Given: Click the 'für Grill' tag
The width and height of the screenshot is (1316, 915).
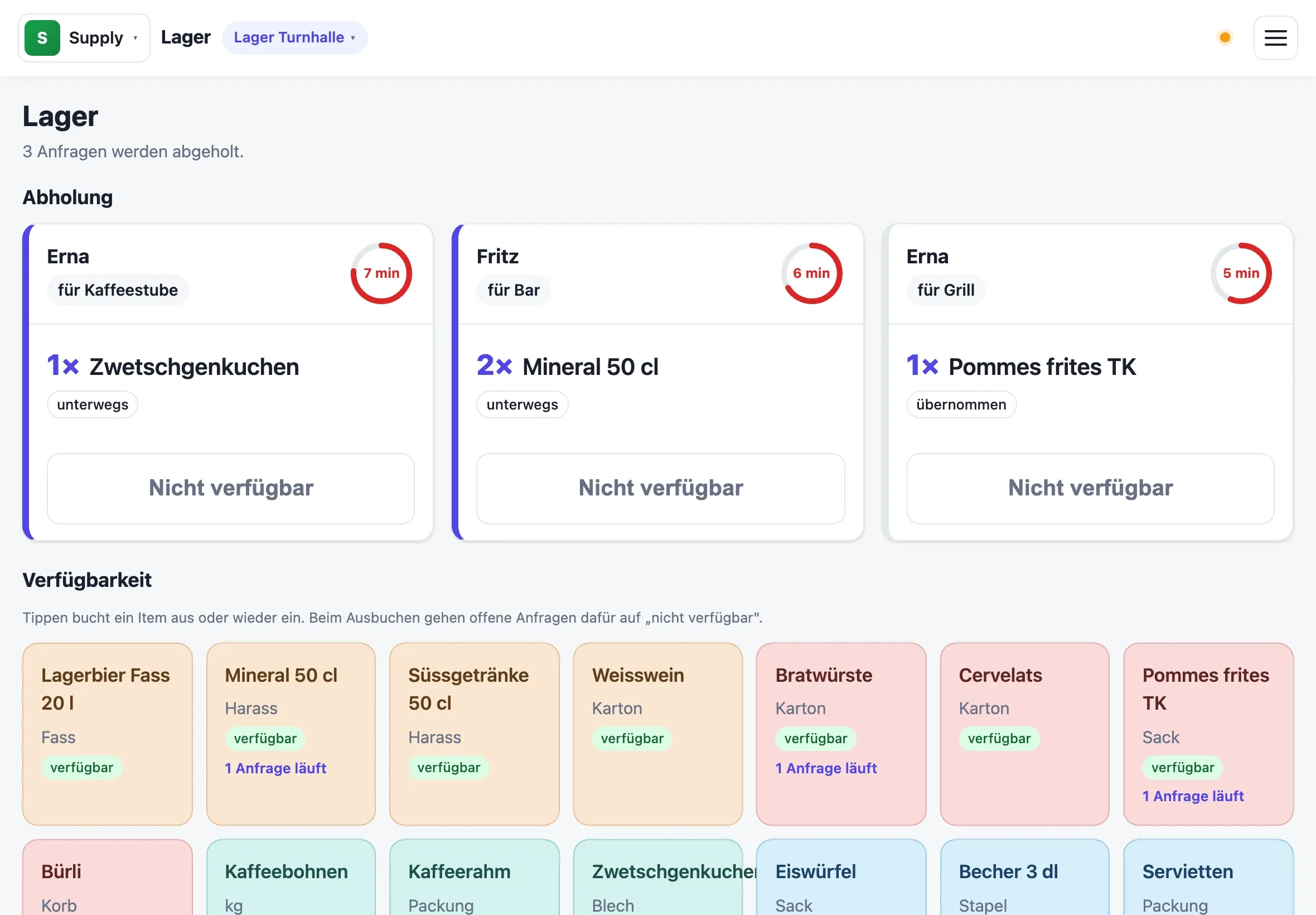Looking at the screenshot, I should (x=946, y=290).
